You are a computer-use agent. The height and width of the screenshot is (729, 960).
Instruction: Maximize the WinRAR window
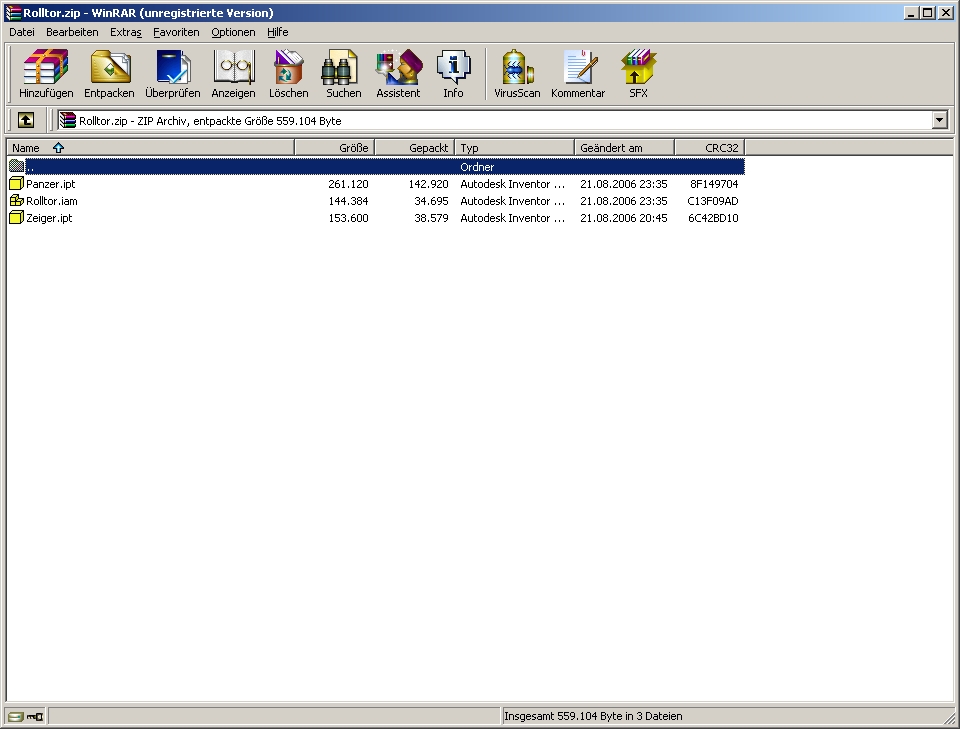tap(928, 13)
